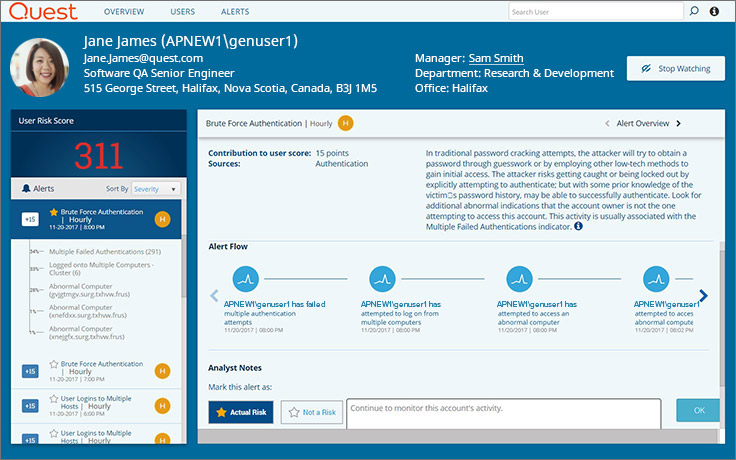Image resolution: width=736 pixels, height=460 pixels.
Task: Open manager Sam Smith link
Action: click(x=496, y=58)
